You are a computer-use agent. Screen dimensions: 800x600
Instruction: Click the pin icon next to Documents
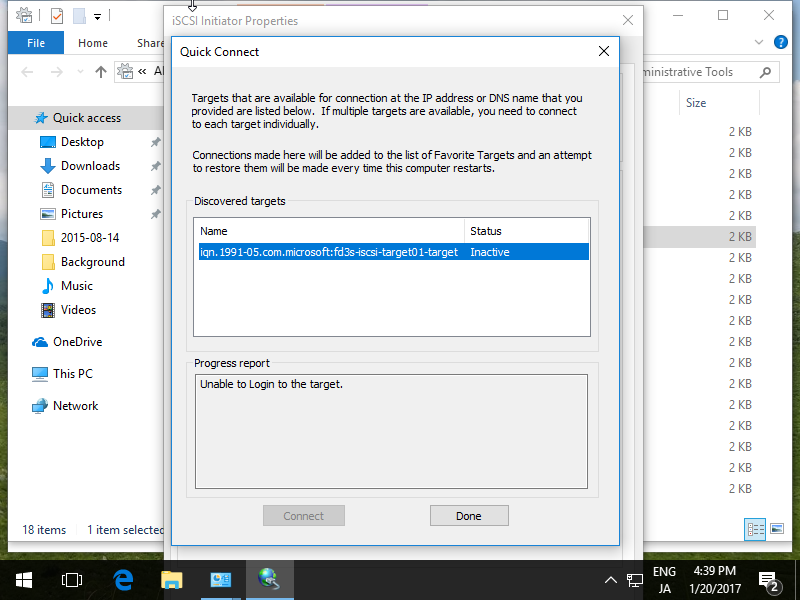(x=156, y=190)
